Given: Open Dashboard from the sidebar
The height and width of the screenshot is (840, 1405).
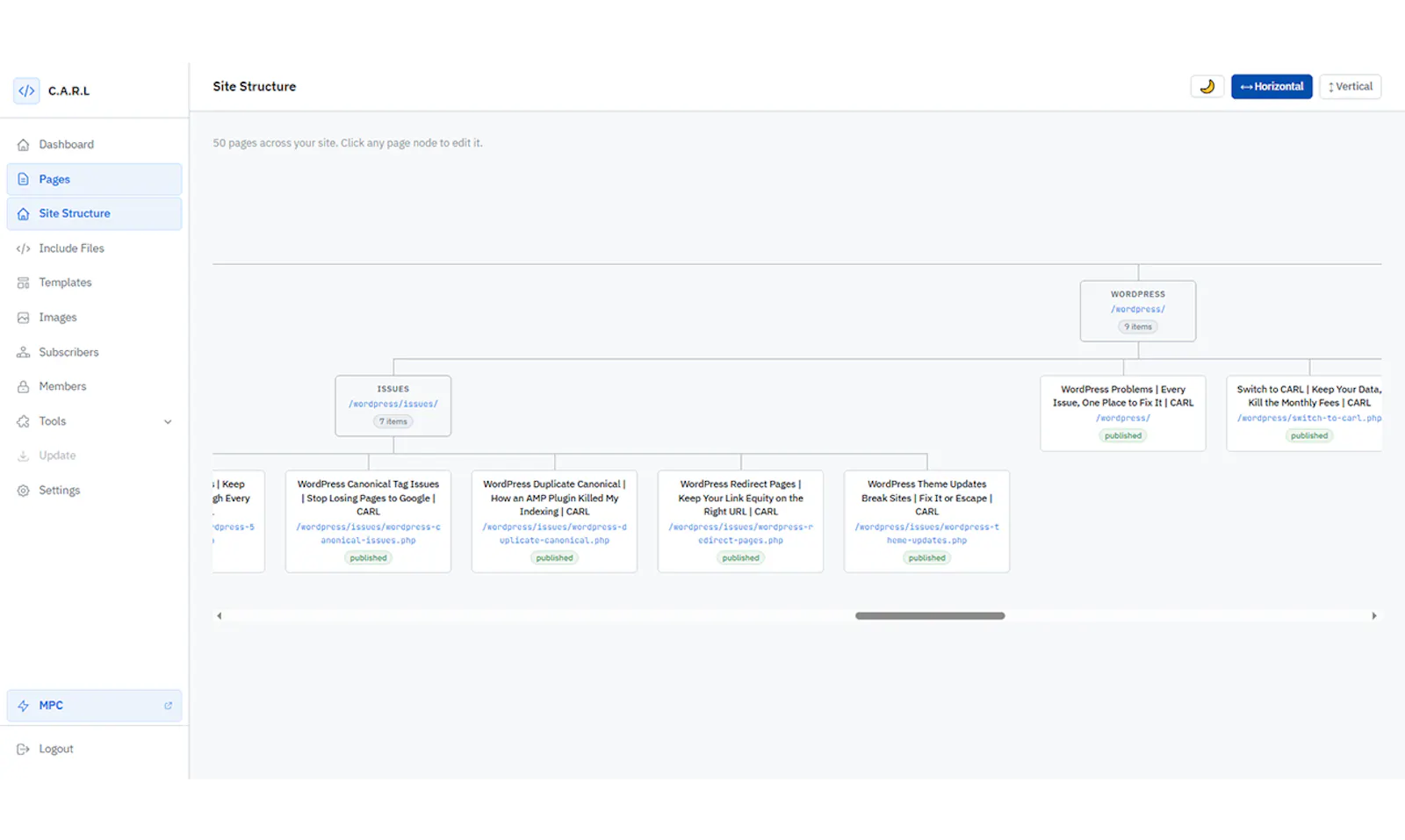Looking at the screenshot, I should 94,145.
